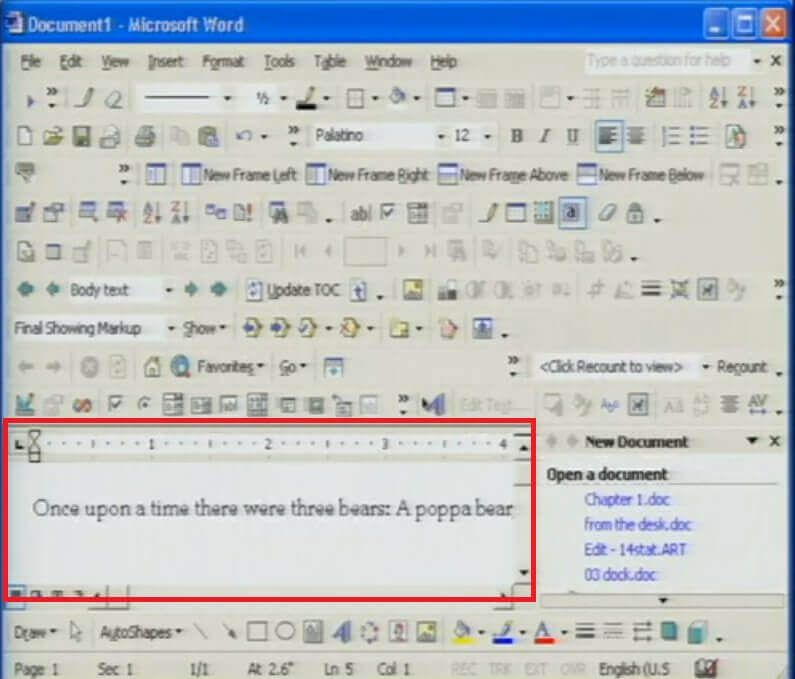This screenshot has height=679, width=795.
Task: Toggle bulleted list button
Action: (x=699, y=136)
